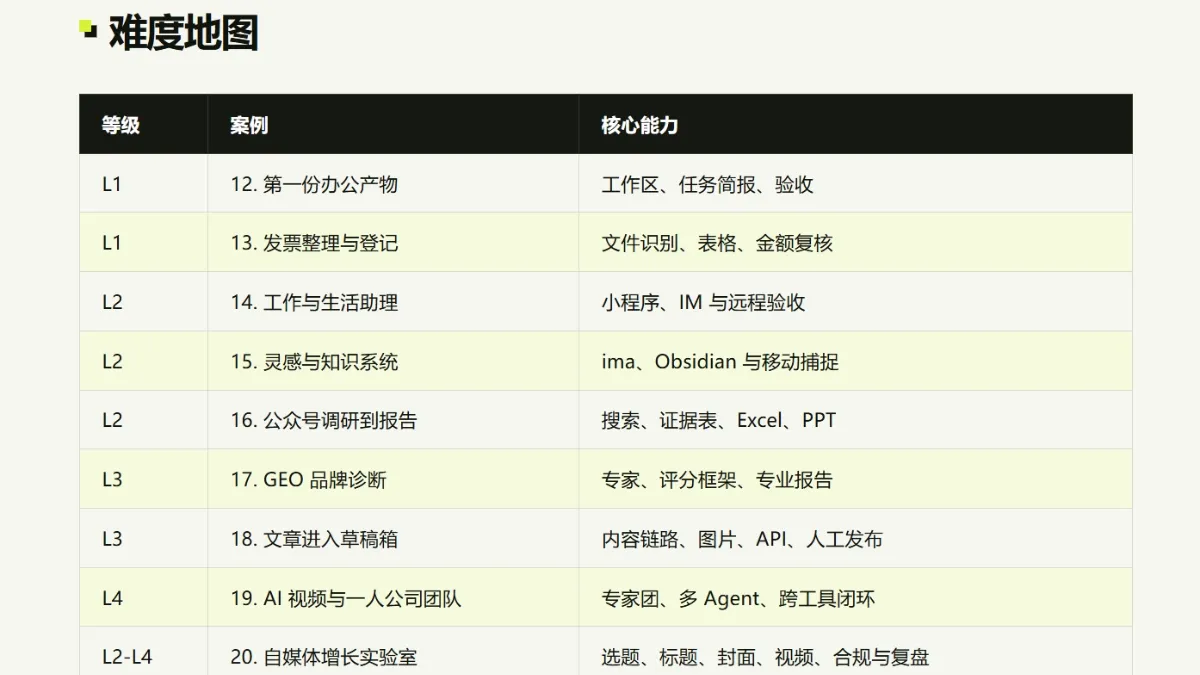Select the 核心能力 column header
Viewport: 1200px width, 675px height.
click(x=640, y=125)
